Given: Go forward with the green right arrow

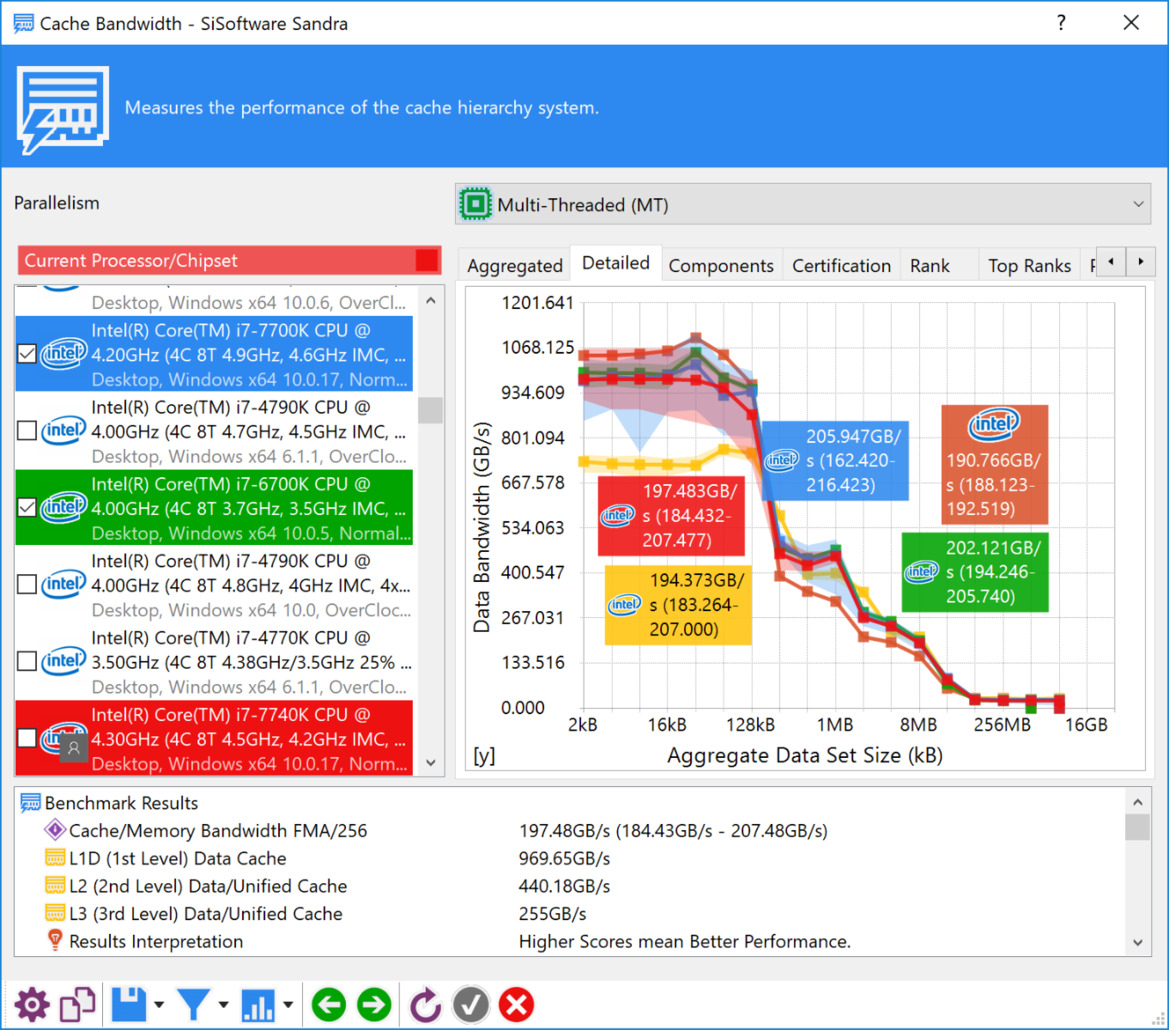Looking at the screenshot, I should pos(374,1005).
